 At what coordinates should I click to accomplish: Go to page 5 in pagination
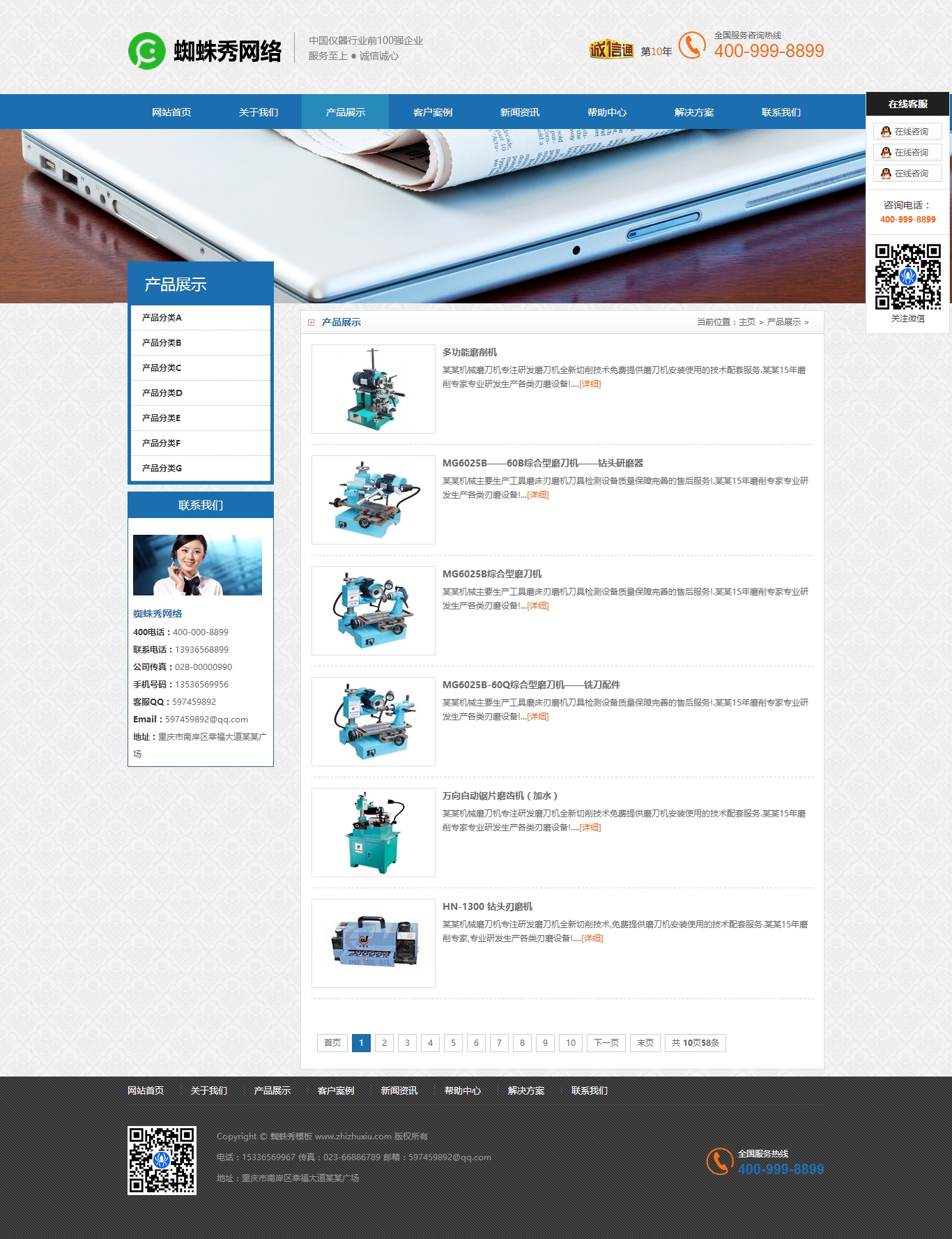(x=453, y=1043)
